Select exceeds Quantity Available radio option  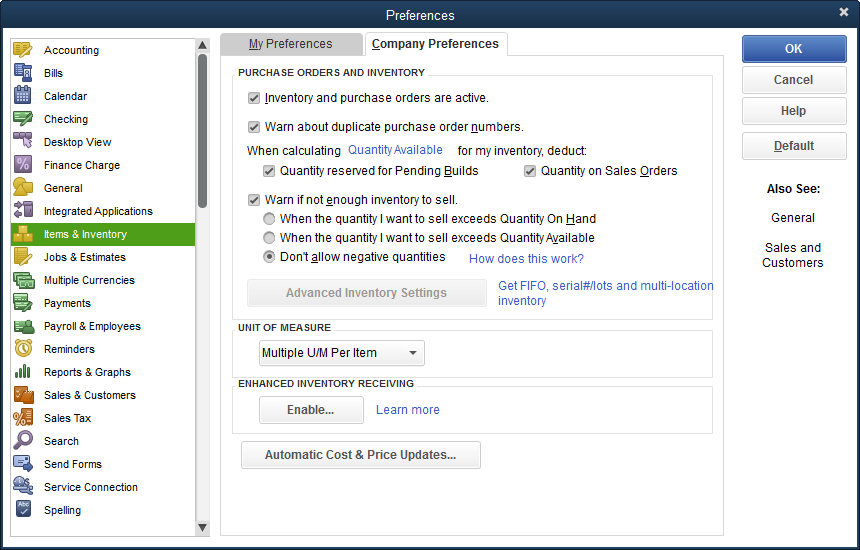click(x=269, y=238)
